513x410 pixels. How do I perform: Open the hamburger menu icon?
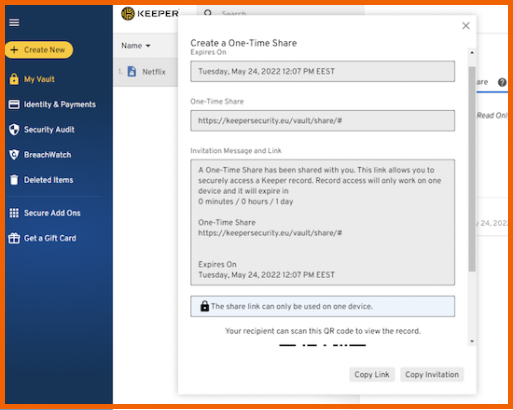click(x=14, y=22)
